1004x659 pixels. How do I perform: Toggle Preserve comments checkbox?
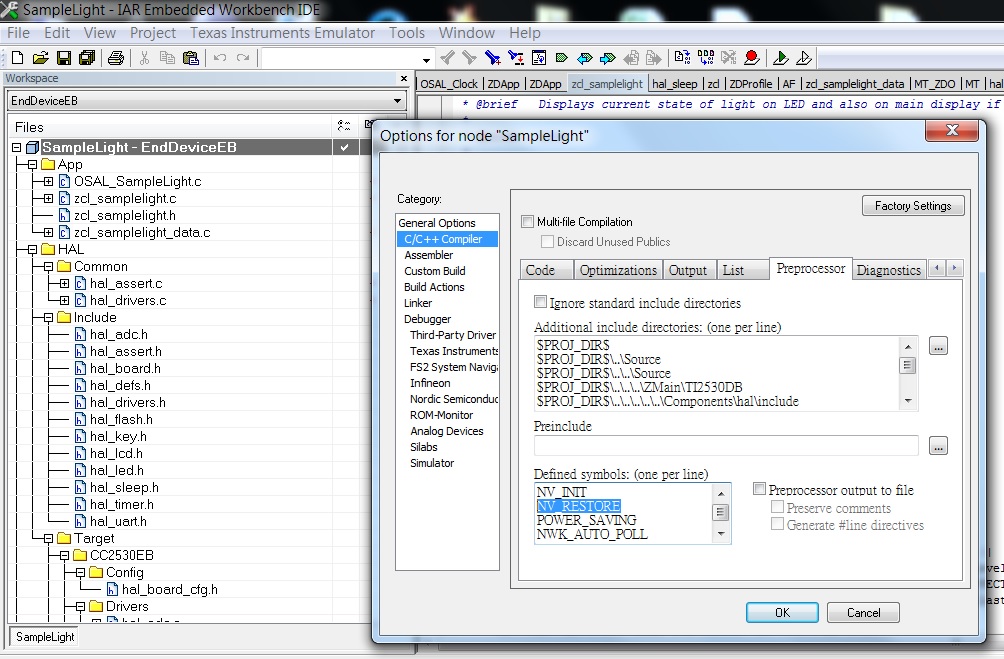coord(777,507)
